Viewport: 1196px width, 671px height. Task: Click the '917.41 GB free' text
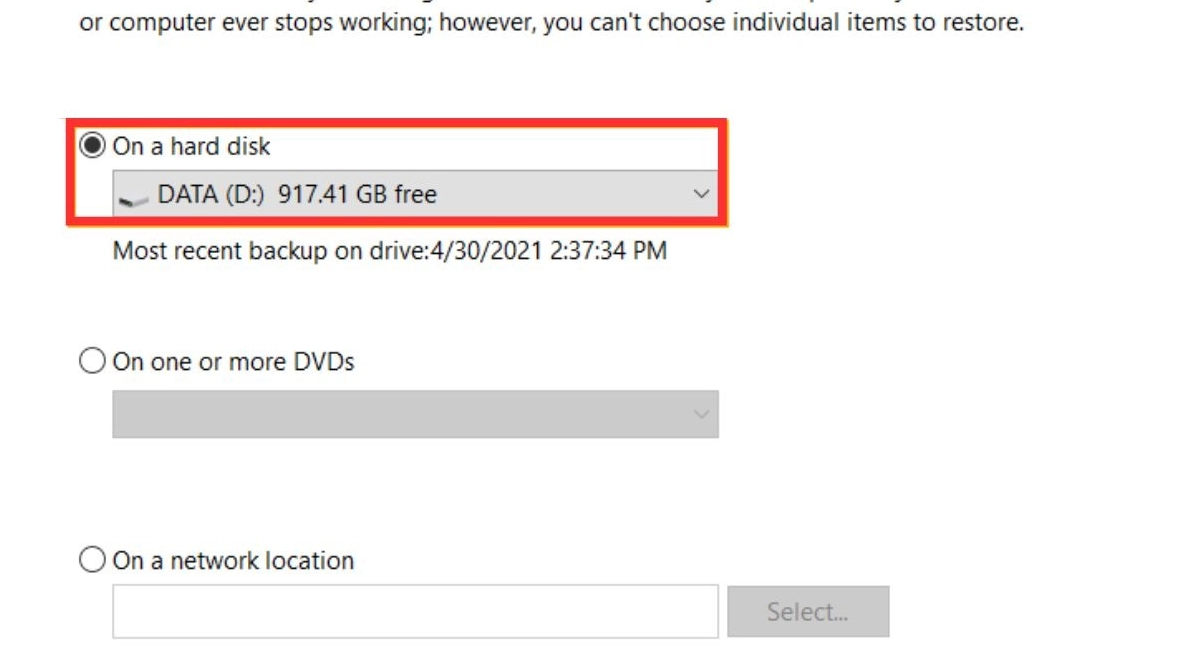coord(357,194)
